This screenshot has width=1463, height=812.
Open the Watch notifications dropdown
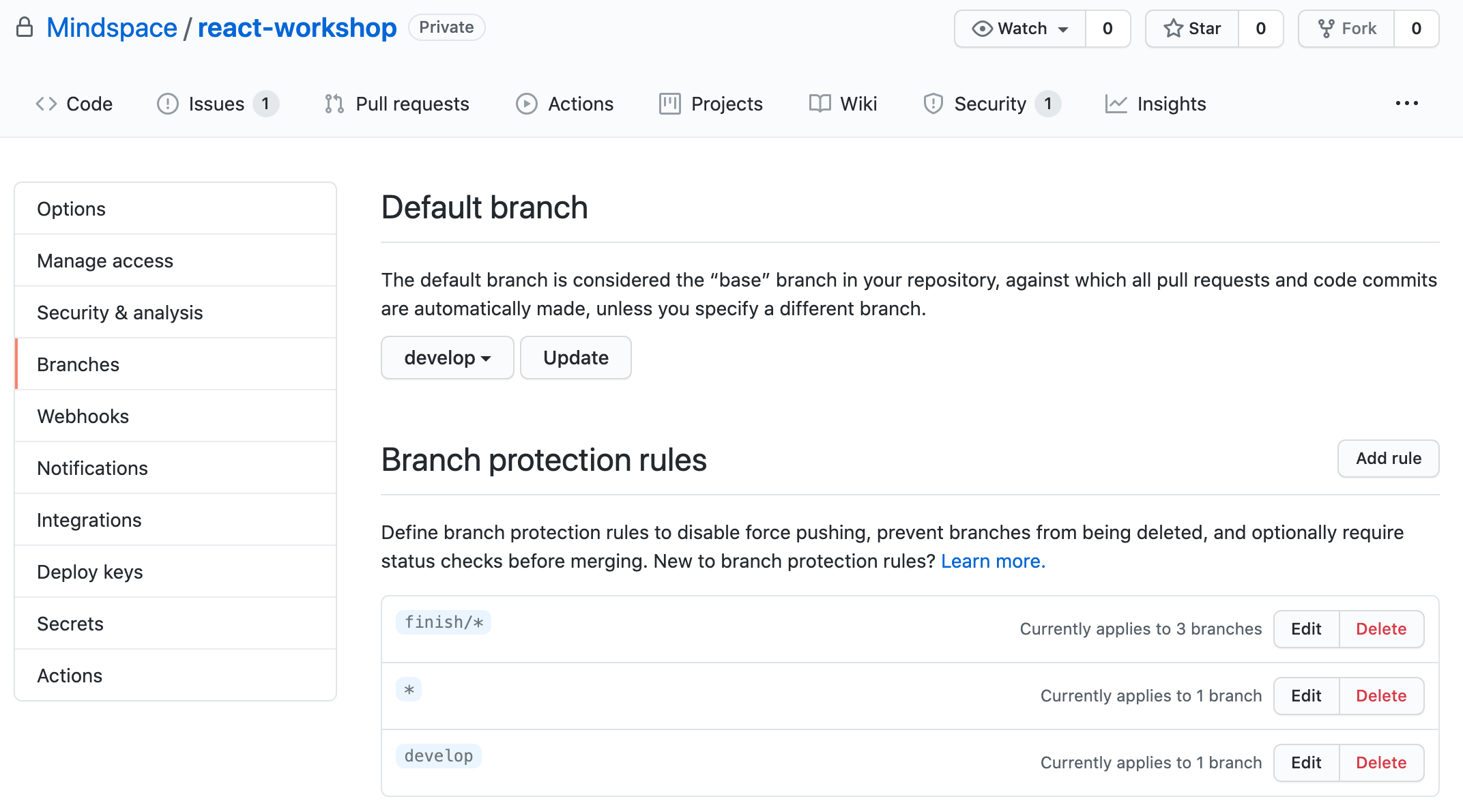(1020, 29)
